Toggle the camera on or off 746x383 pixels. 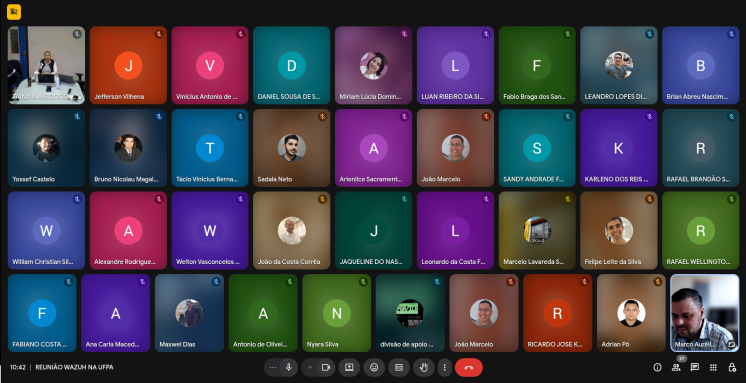(326, 367)
